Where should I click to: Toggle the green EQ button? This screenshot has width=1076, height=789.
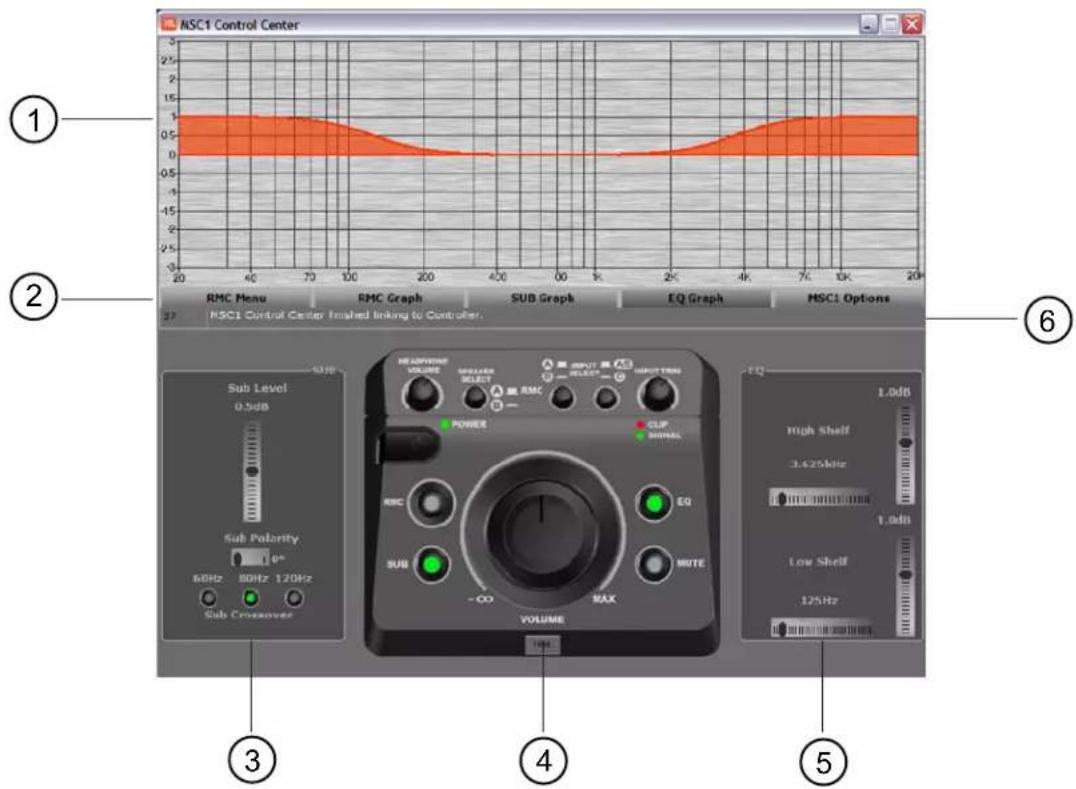pos(655,504)
